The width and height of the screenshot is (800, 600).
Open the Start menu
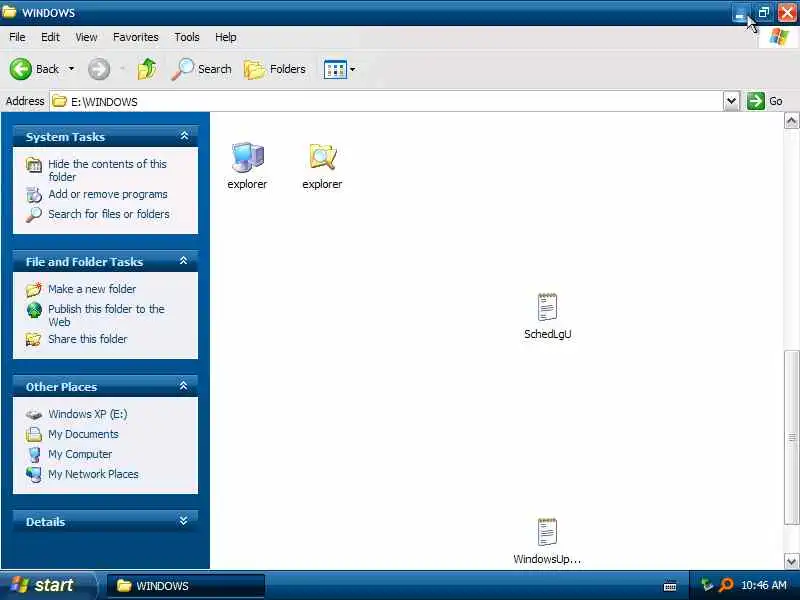coord(47,585)
